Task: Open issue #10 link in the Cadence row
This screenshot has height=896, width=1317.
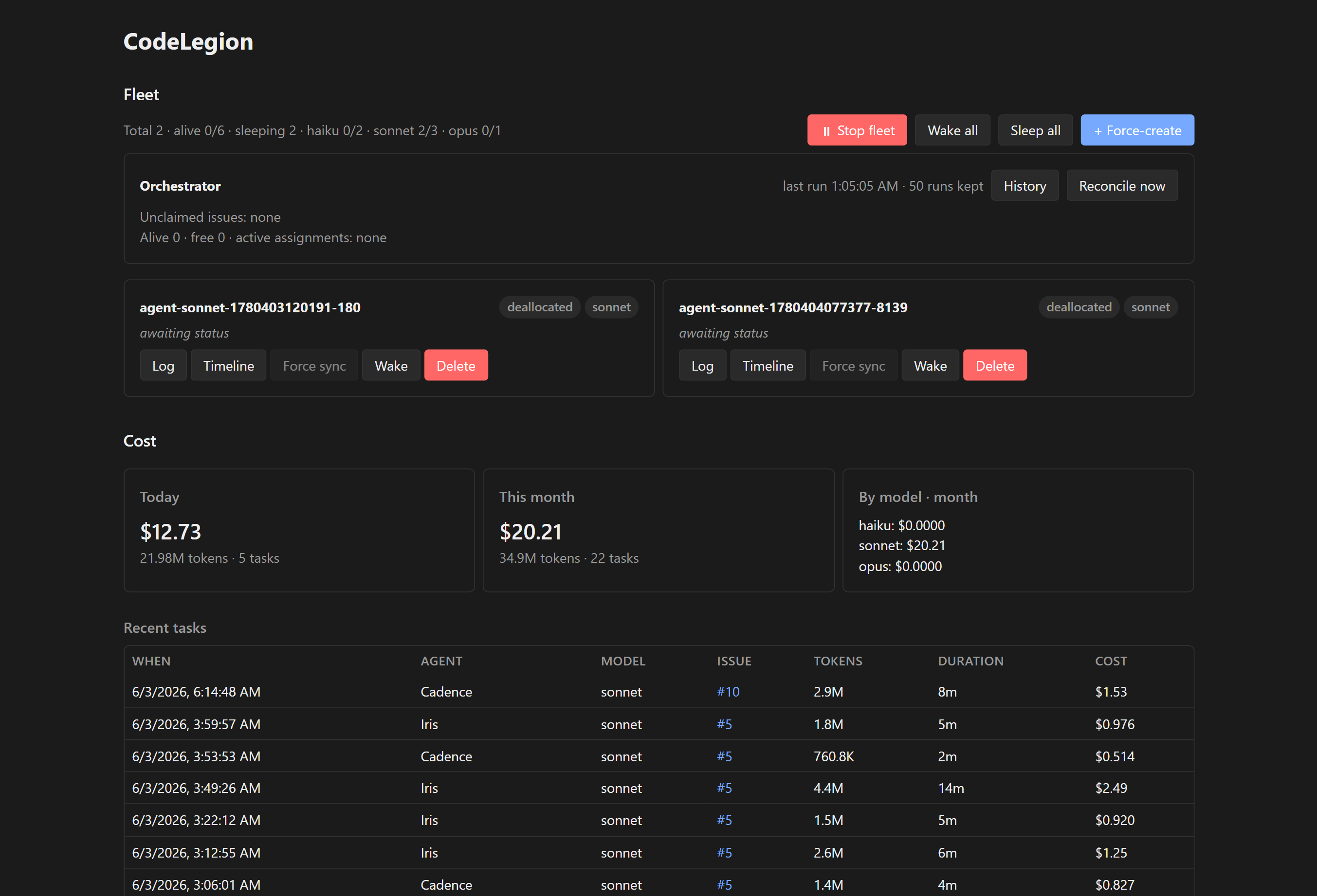Action: tap(728, 692)
